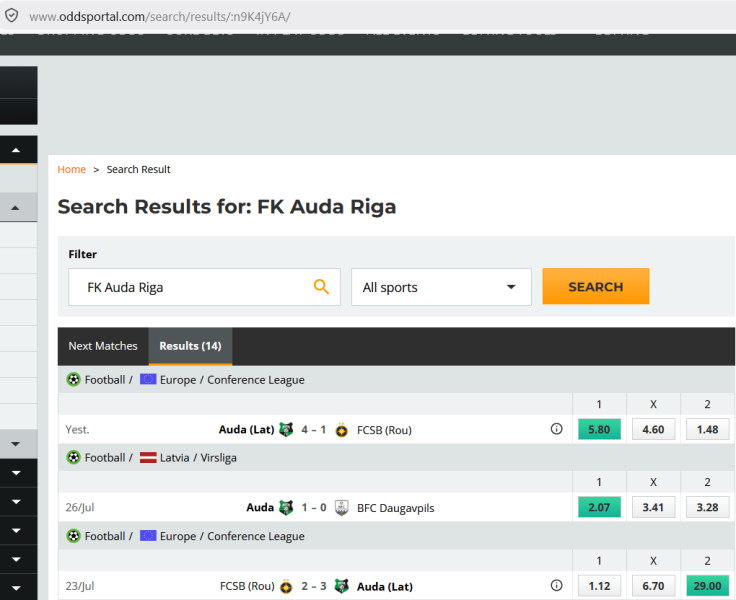Collapse the grey sidebar section up arrow
736x600 pixels.
click(x=15, y=208)
